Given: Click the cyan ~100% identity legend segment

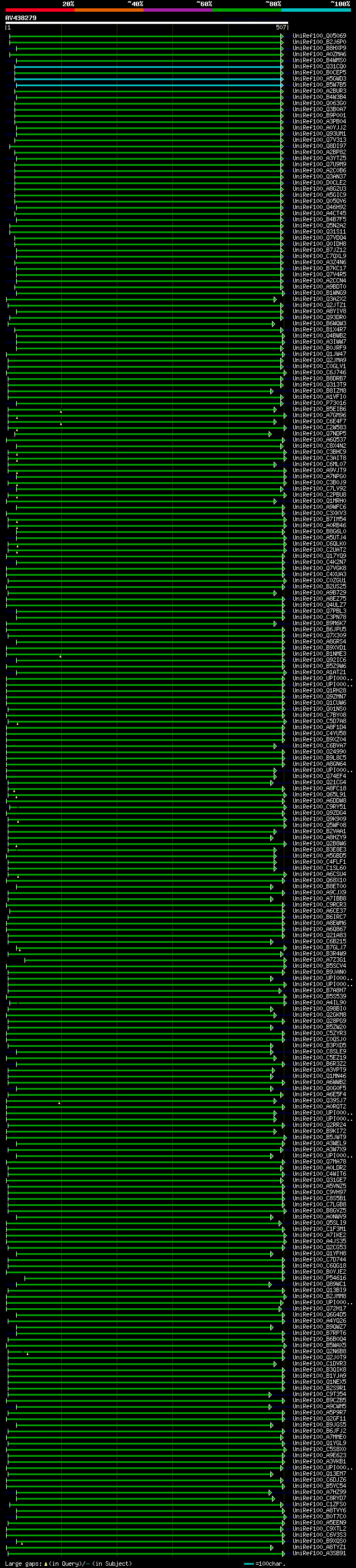Looking at the screenshot, I should (316, 10).
